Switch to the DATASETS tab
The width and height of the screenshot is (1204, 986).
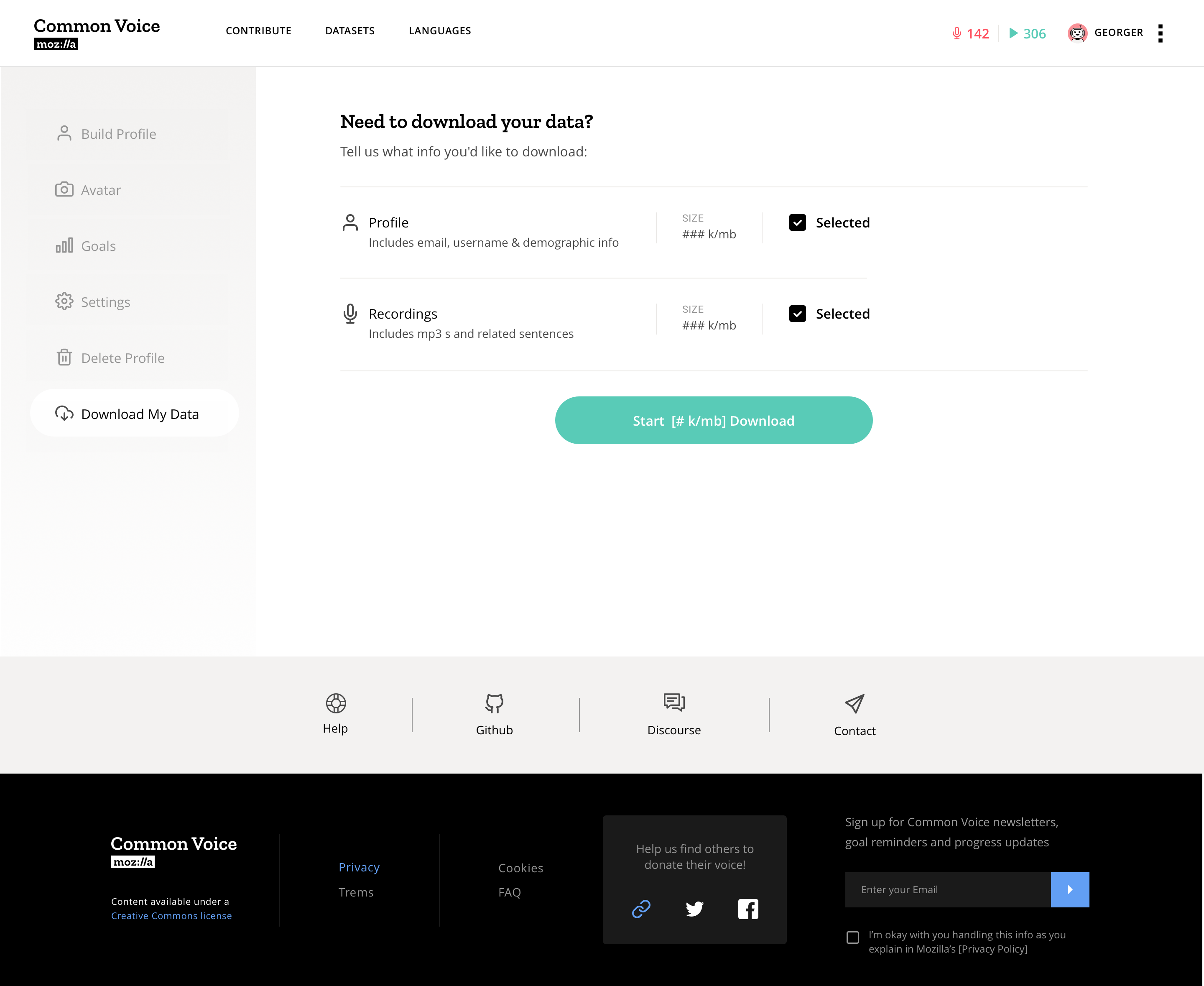(350, 31)
